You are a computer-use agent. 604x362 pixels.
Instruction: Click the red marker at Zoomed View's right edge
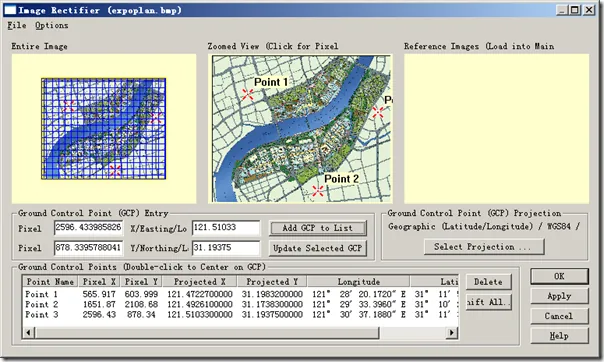[x=378, y=112]
